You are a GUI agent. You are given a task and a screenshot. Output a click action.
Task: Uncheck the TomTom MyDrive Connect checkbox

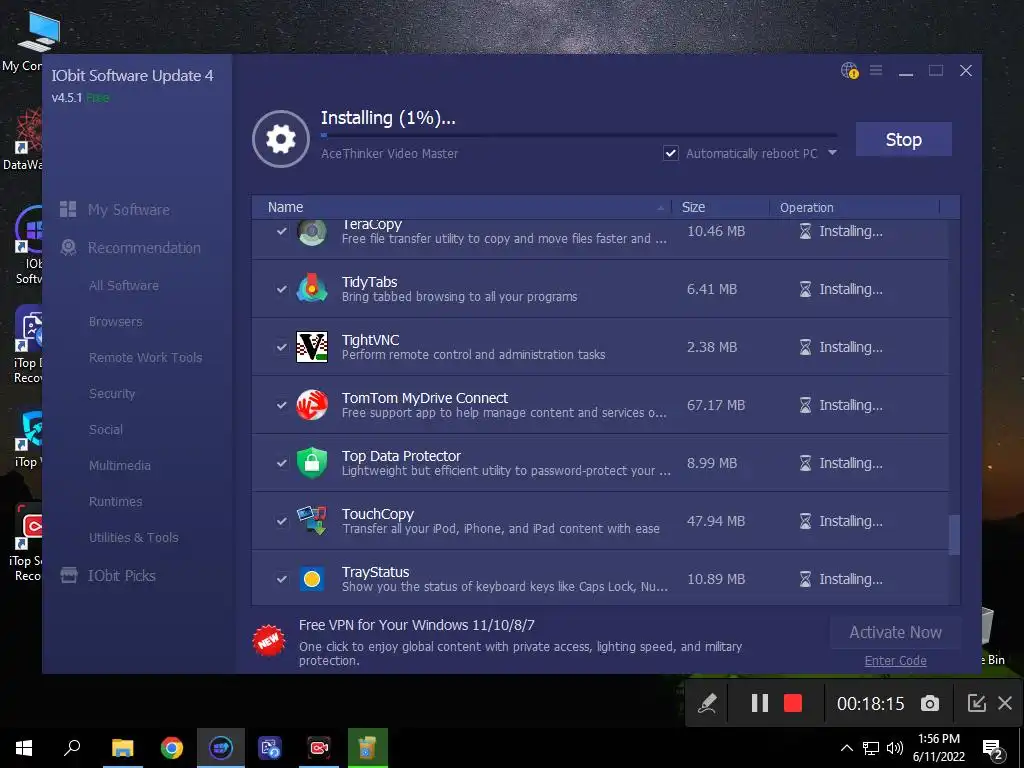point(281,405)
